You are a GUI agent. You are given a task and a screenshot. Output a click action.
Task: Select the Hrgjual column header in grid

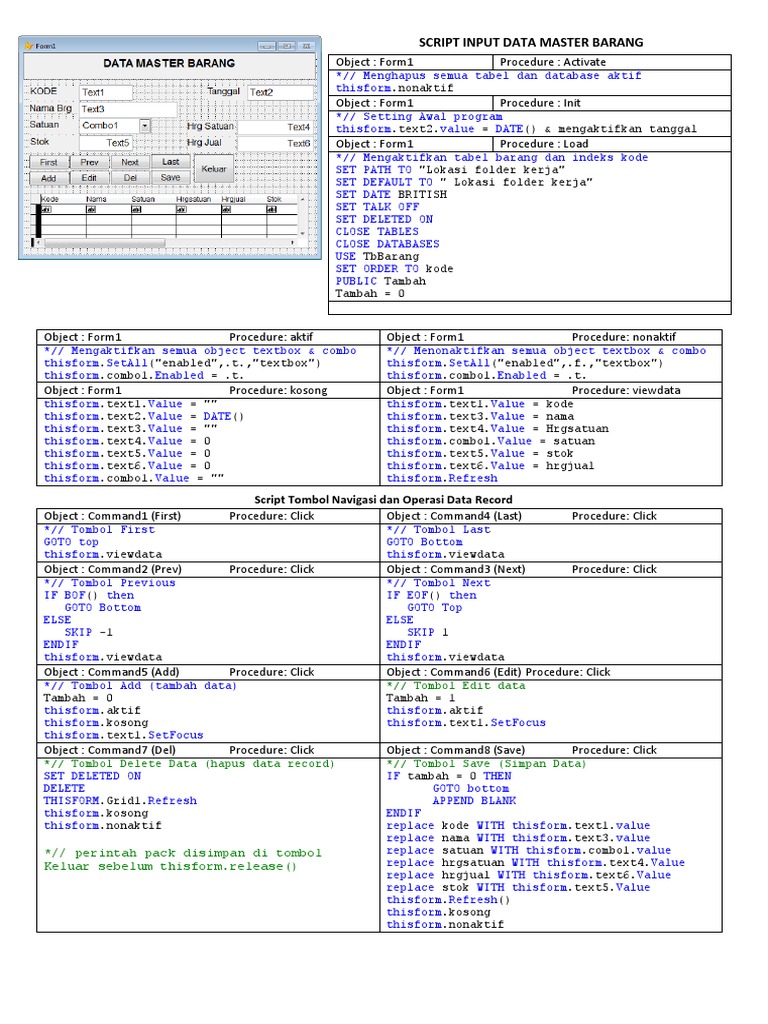pos(233,199)
